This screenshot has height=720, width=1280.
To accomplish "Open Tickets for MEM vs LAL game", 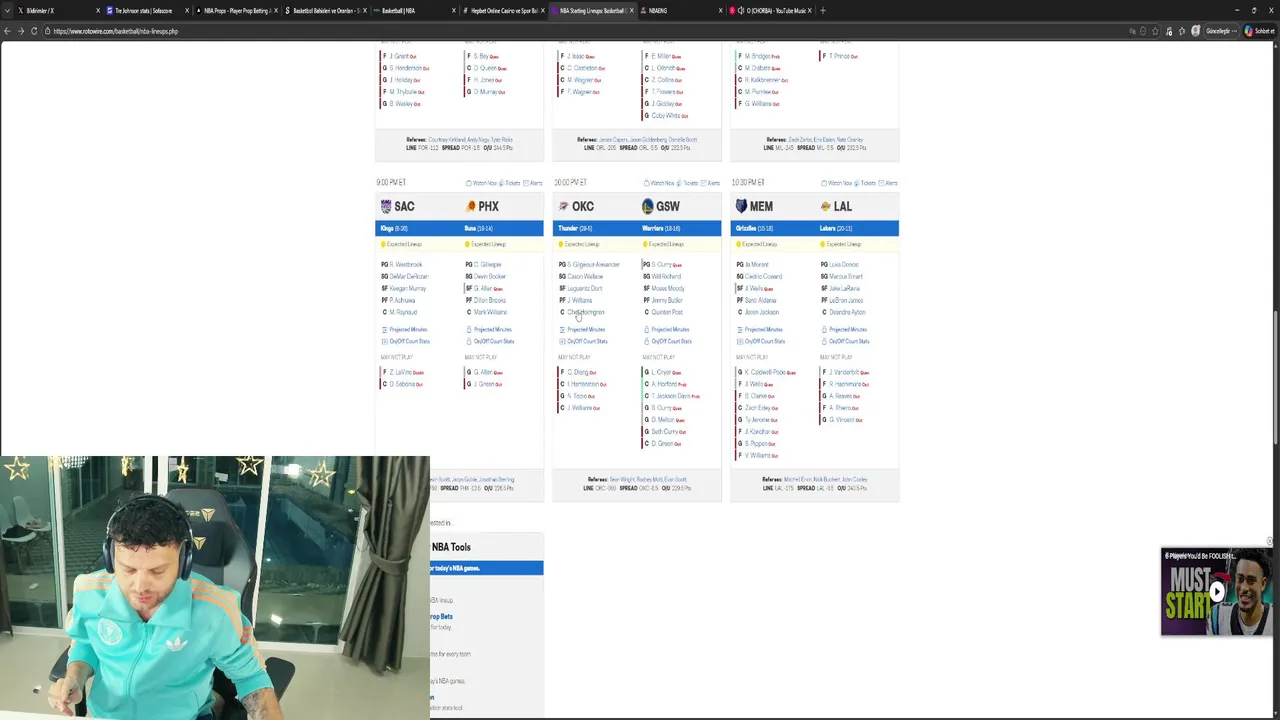I will coord(866,183).
